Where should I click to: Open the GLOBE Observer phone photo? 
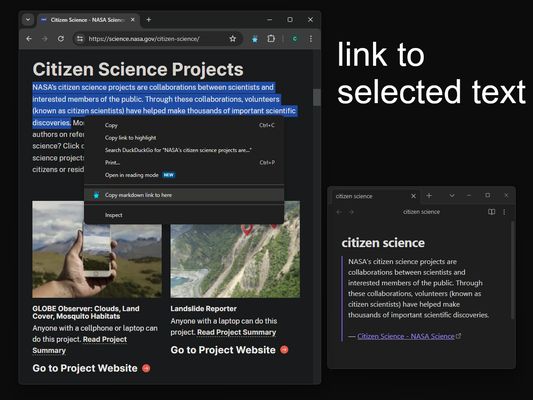(97, 249)
